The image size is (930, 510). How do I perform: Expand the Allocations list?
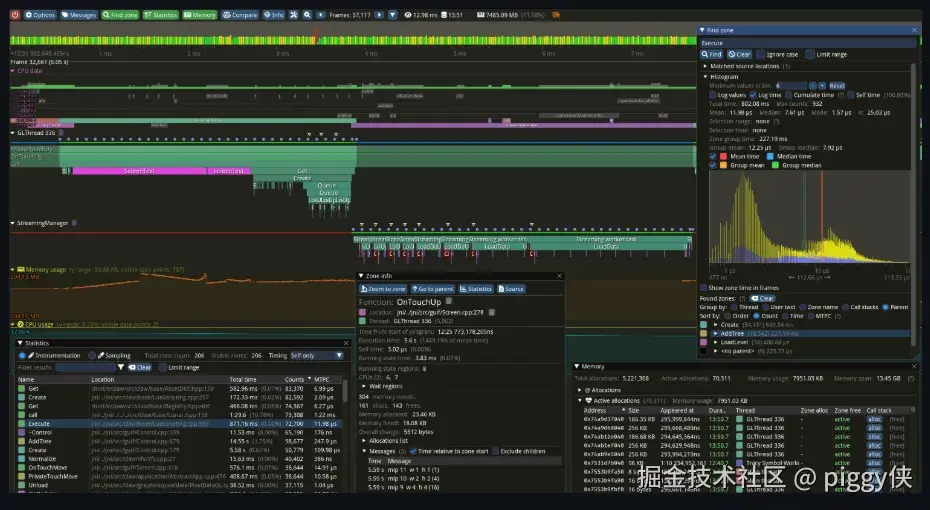(x=364, y=441)
